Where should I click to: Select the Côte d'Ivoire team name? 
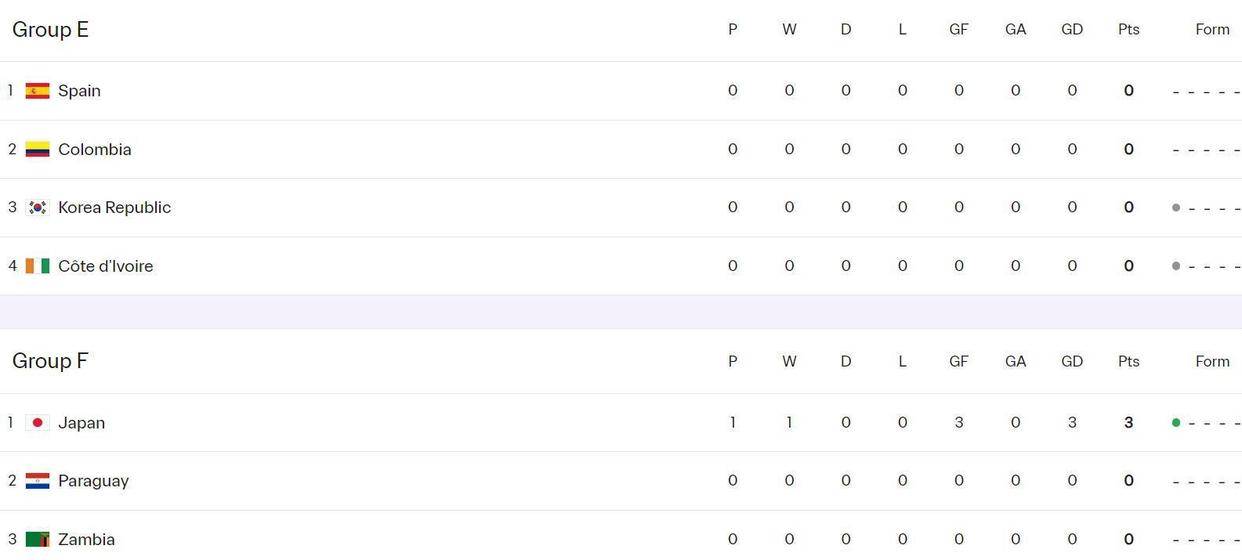pyautogui.click(x=105, y=266)
